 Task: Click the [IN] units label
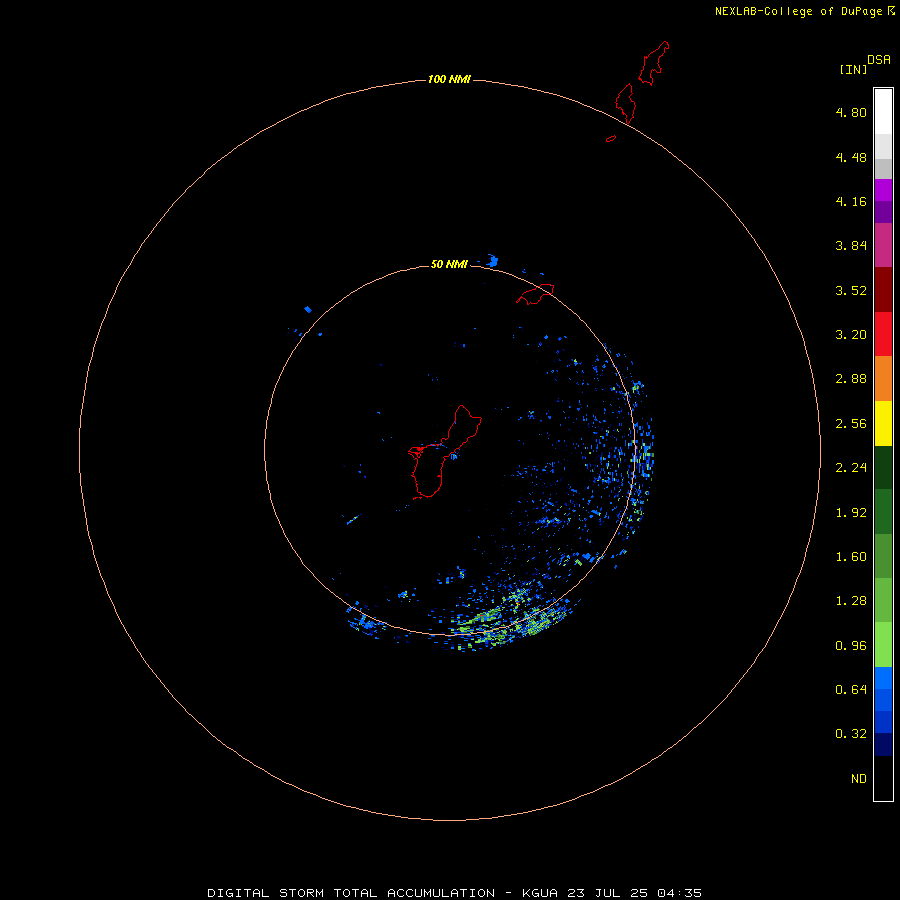click(x=853, y=69)
